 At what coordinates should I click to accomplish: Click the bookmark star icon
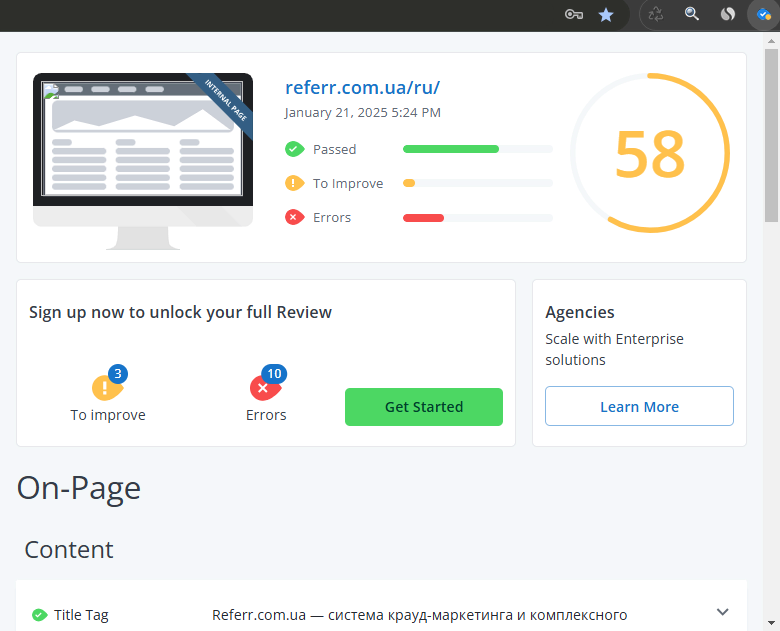(x=605, y=15)
